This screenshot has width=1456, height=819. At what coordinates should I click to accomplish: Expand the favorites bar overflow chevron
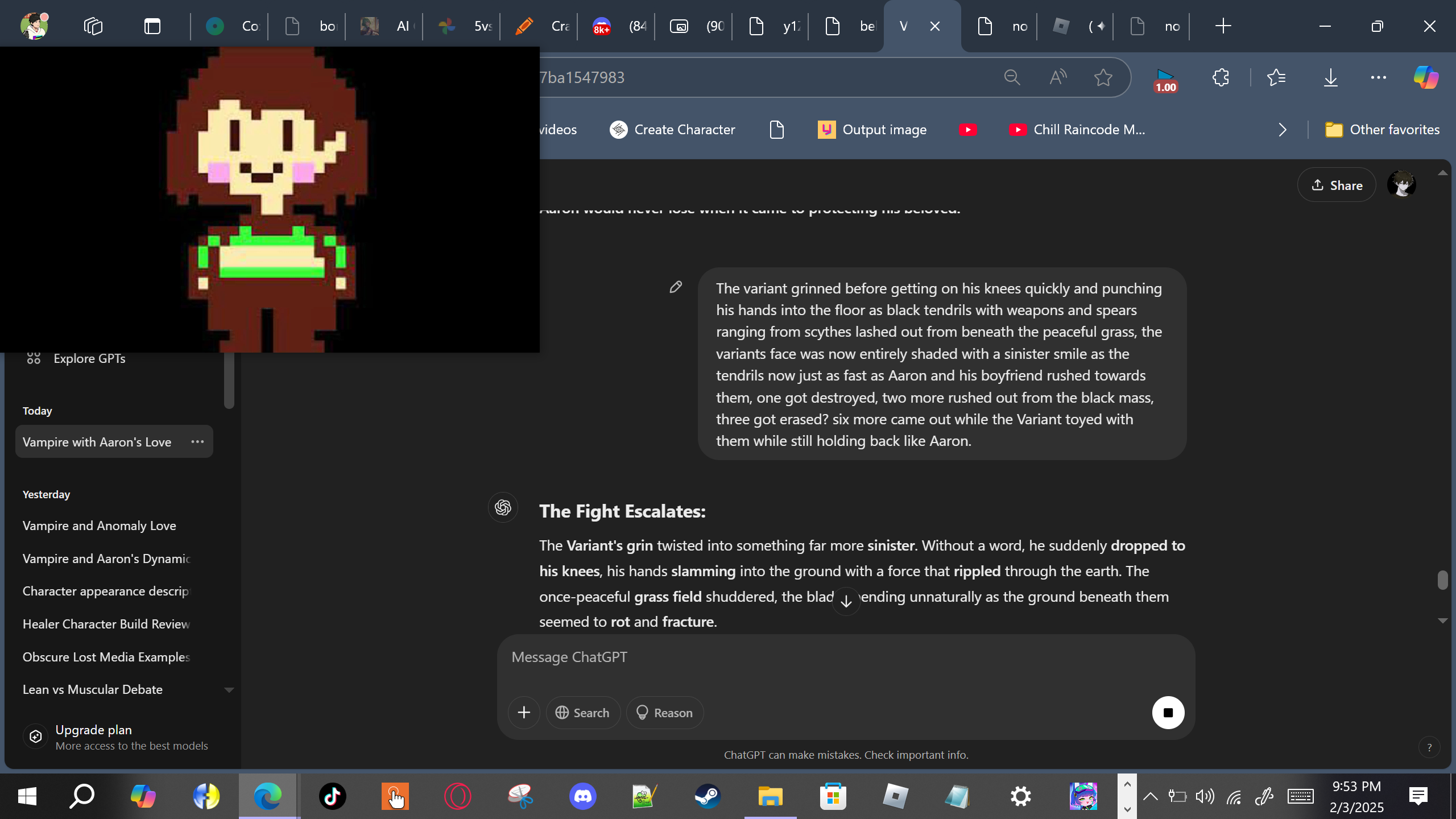click(1282, 130)
